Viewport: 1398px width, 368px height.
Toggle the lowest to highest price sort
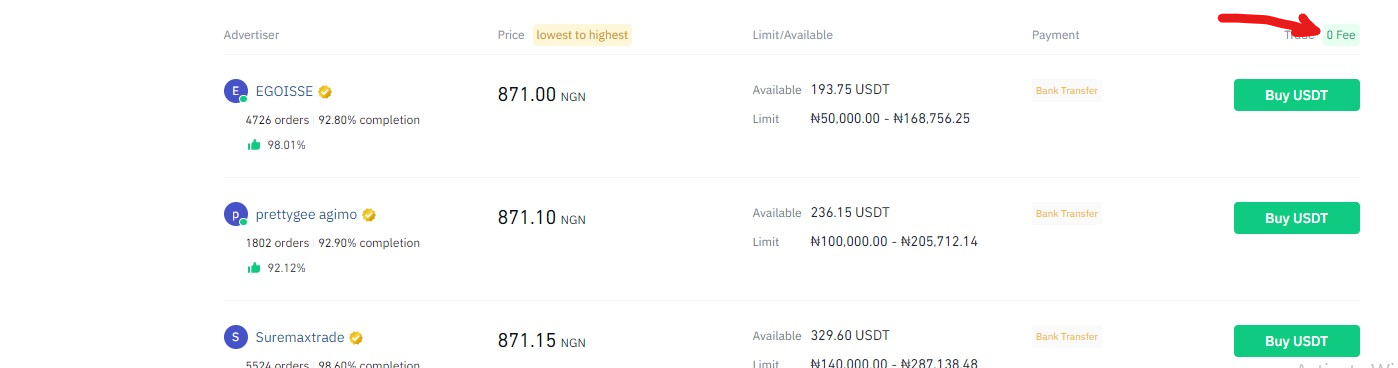[582, 35]
